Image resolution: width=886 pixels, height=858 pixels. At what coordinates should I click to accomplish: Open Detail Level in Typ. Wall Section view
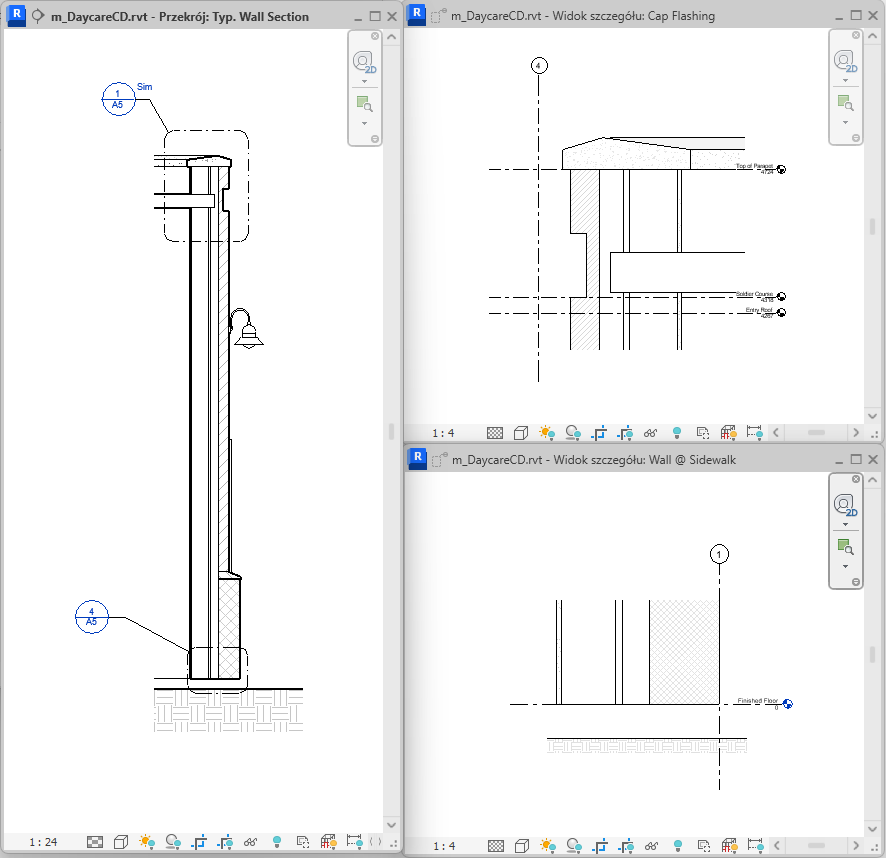[x=94, y=842]
